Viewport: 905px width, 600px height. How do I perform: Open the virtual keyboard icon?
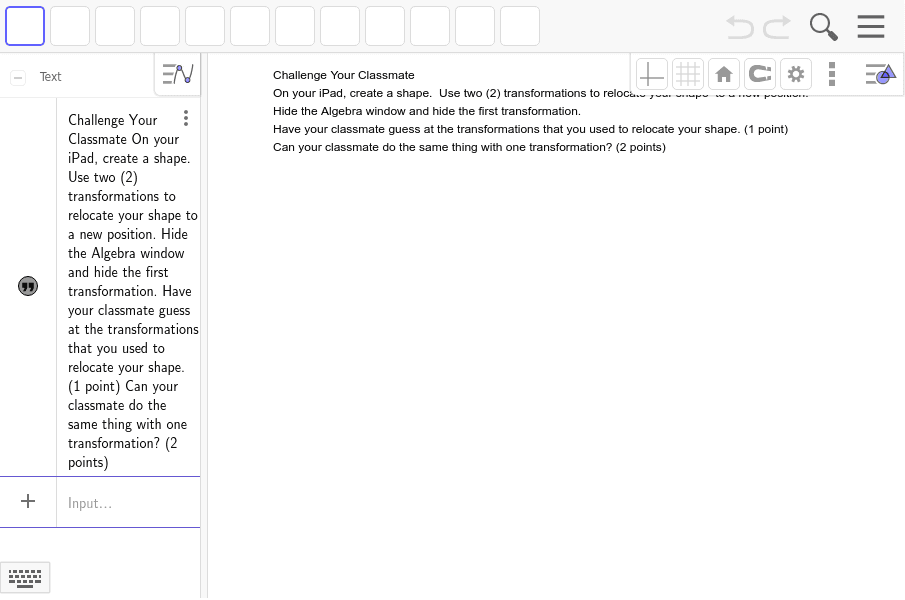point(25,578)
